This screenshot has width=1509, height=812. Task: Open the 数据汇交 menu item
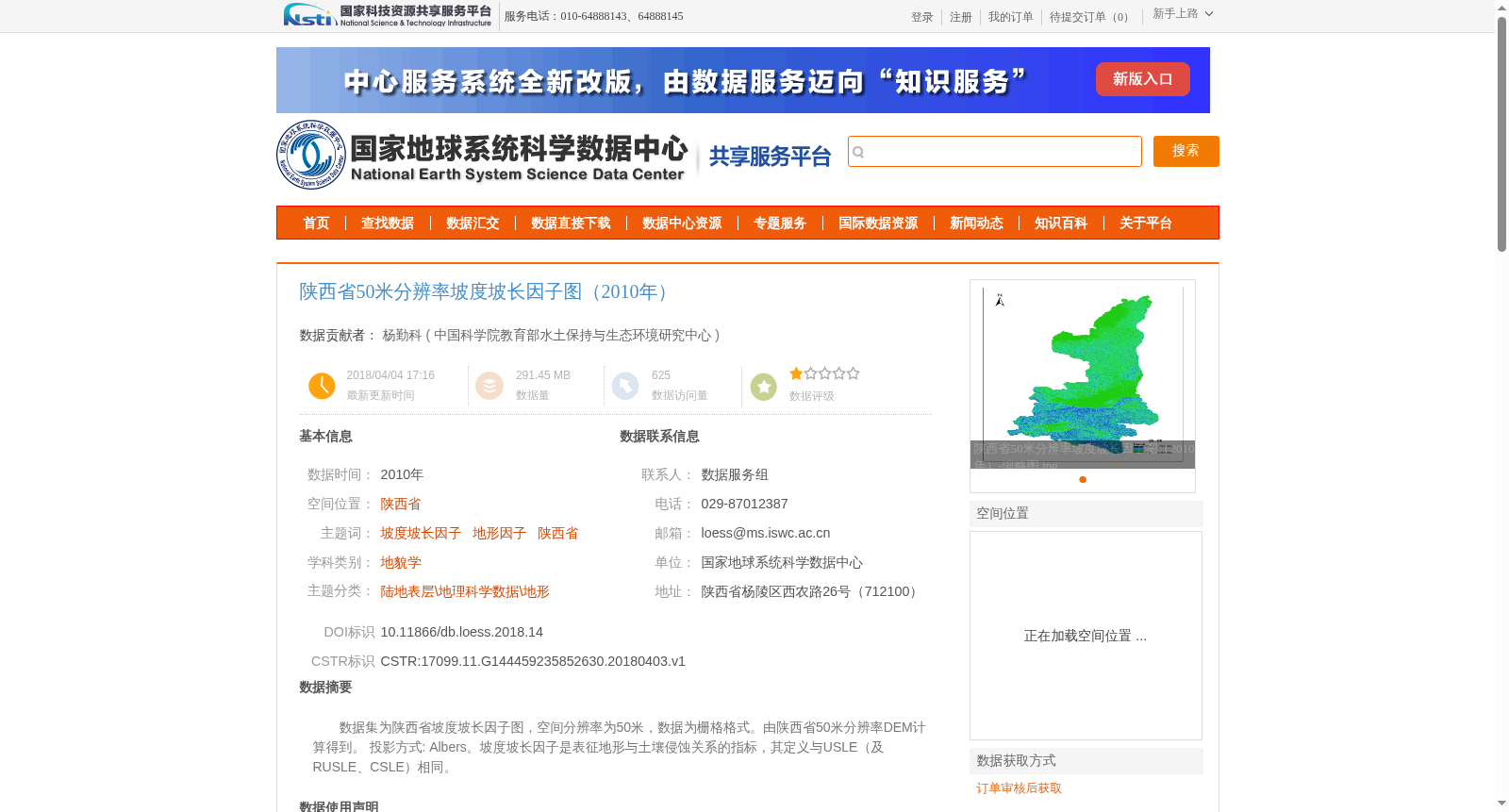click(x=473, y=224)
